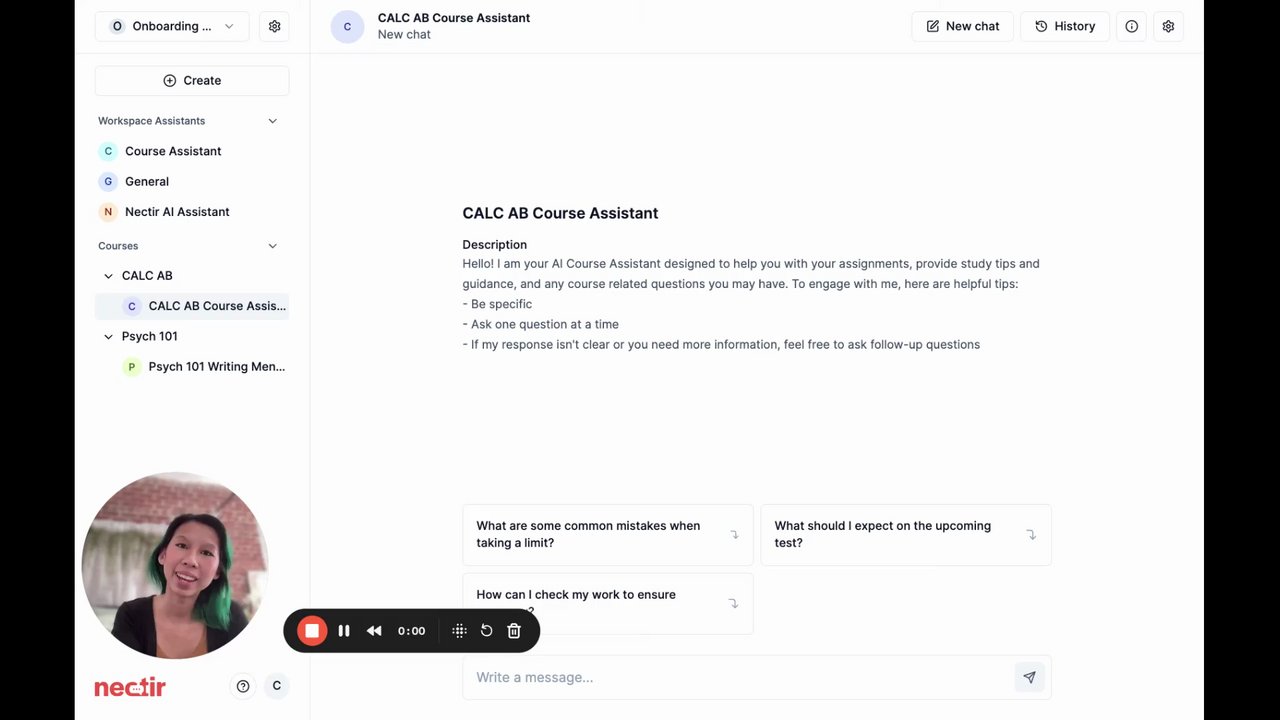The image size is (1280, 720).
Task: Pause the recording
Action: point(344,631)
